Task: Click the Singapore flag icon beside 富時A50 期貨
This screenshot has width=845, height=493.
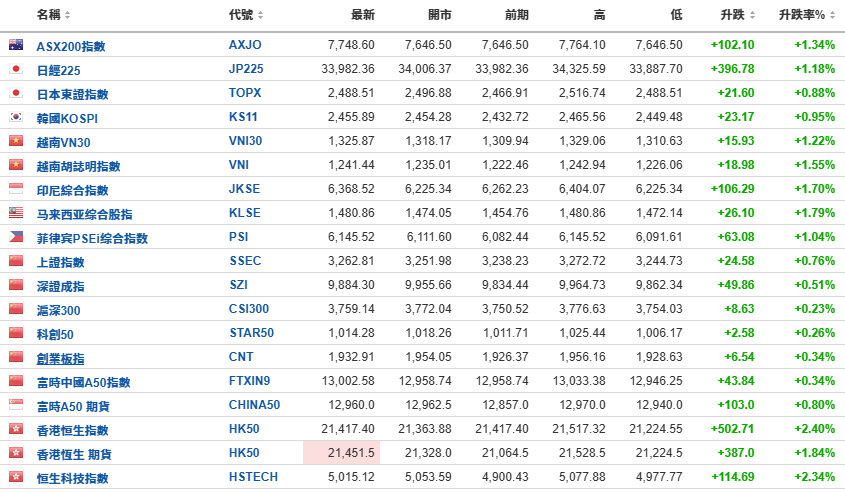Action: (x=15, y=405)
